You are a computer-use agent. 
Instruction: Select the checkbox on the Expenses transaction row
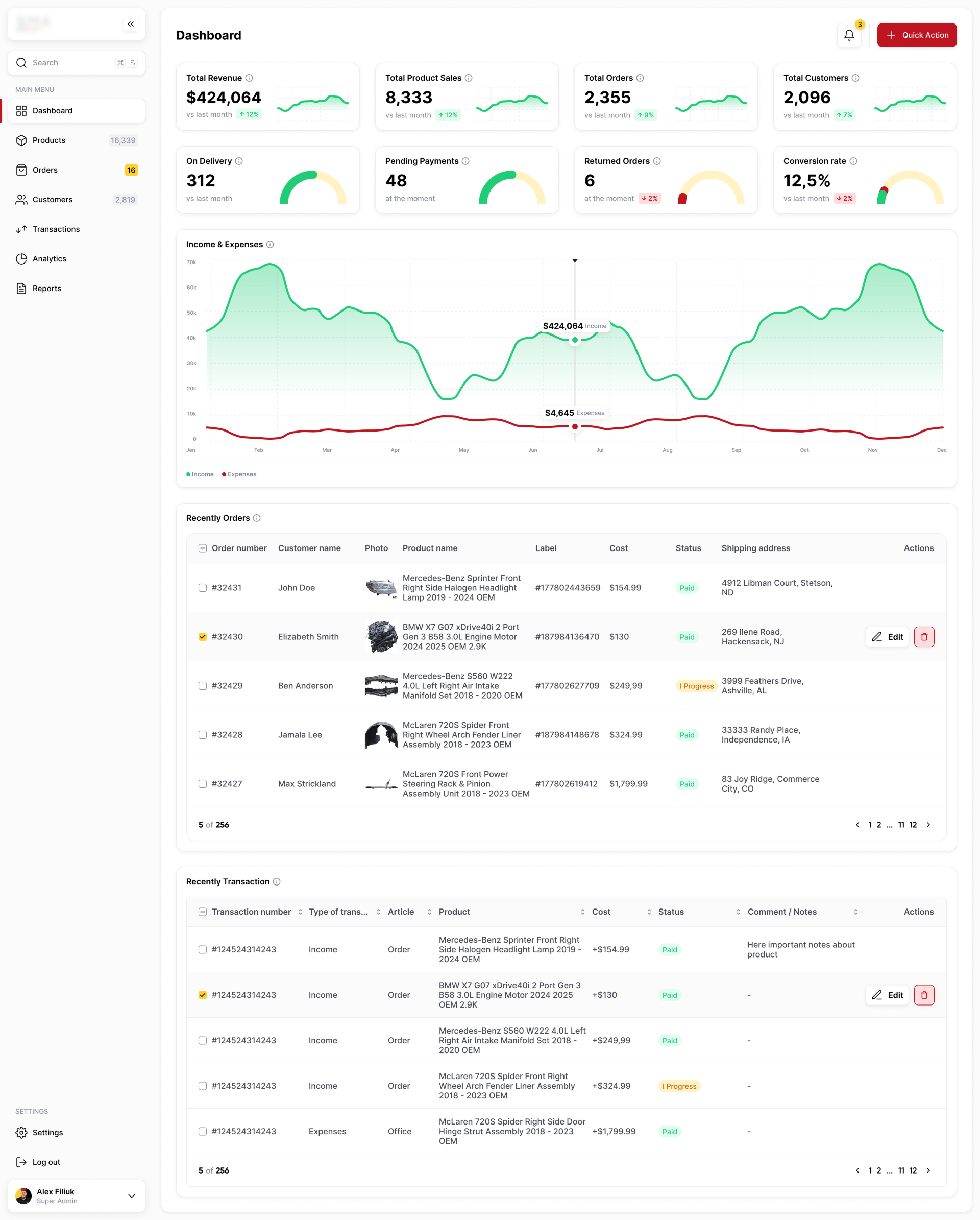[203, 1131]
